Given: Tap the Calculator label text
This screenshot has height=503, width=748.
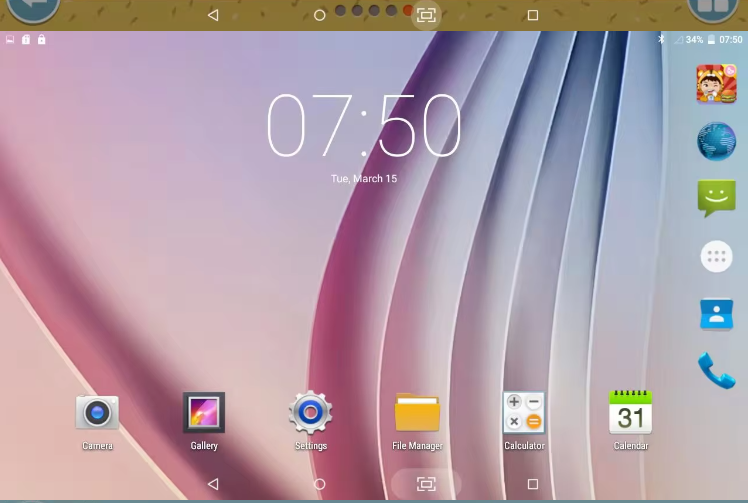Looking at the screenshot, I should tap(524, 446).
